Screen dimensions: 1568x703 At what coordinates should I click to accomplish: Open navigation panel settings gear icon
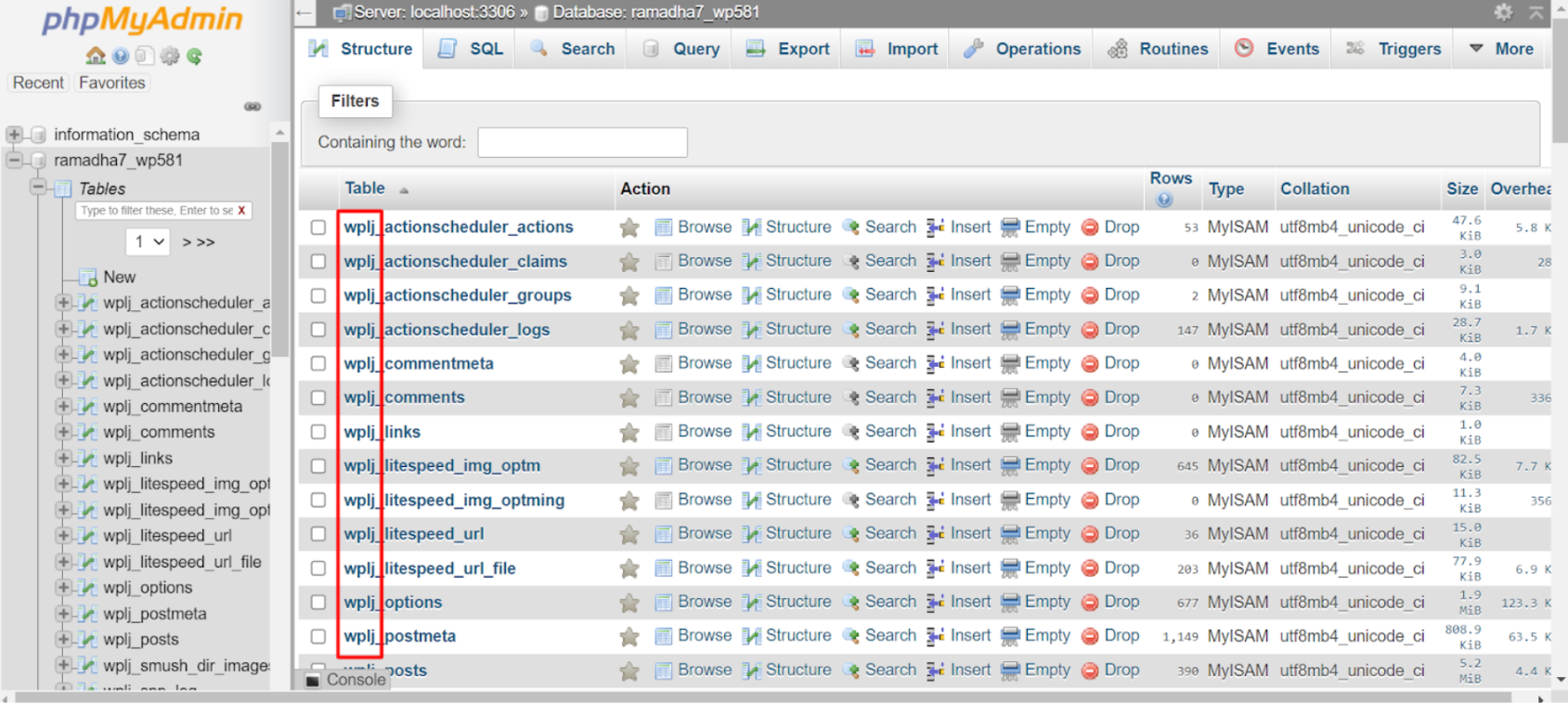(169, 56)
